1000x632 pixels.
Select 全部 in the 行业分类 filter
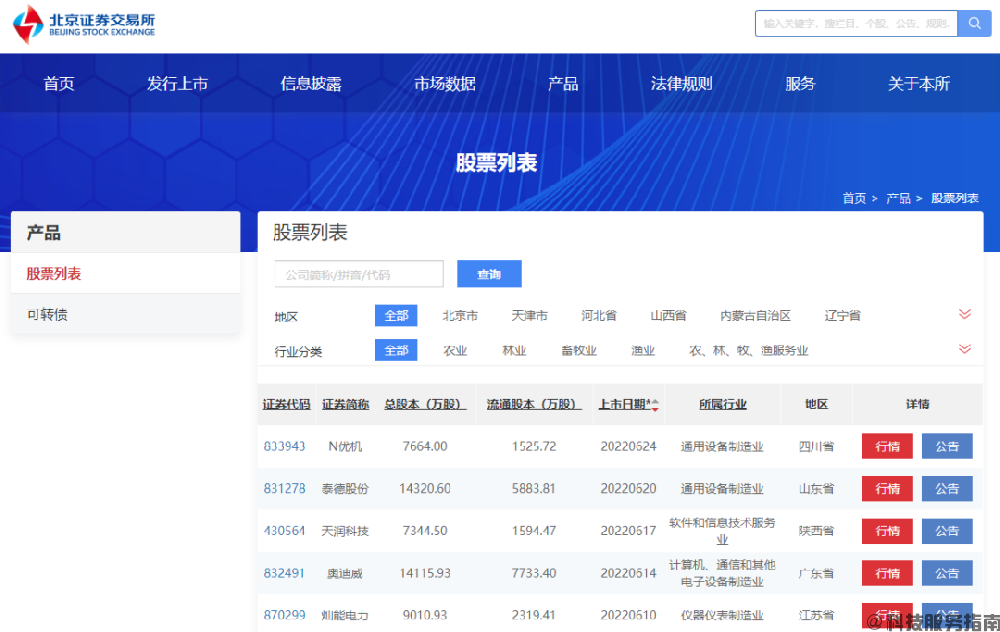(x=396, y=350)
